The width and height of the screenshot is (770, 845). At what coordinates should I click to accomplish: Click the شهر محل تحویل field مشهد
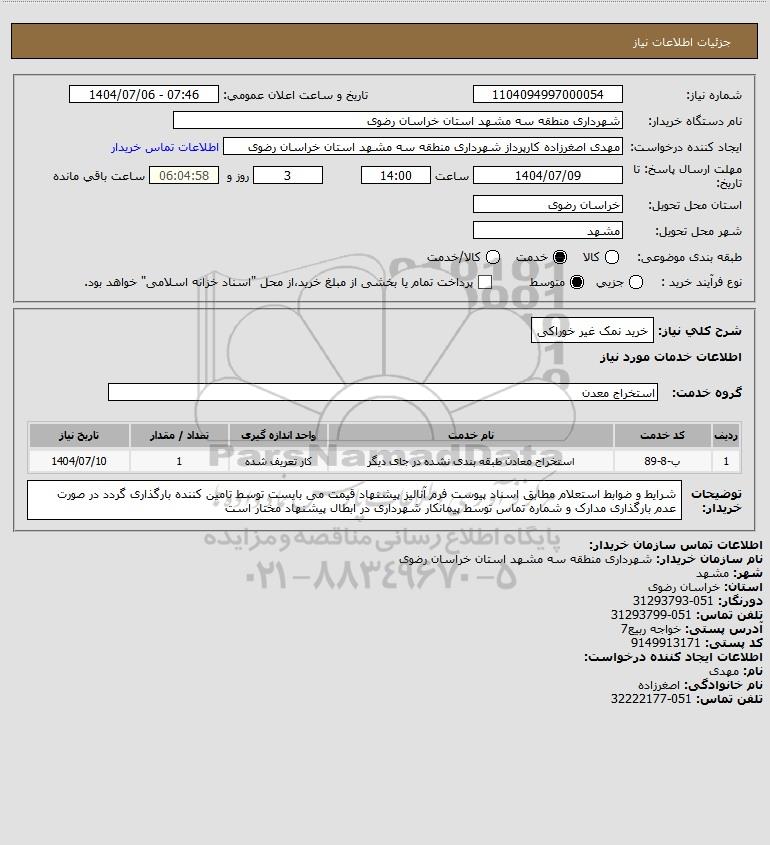547,230
